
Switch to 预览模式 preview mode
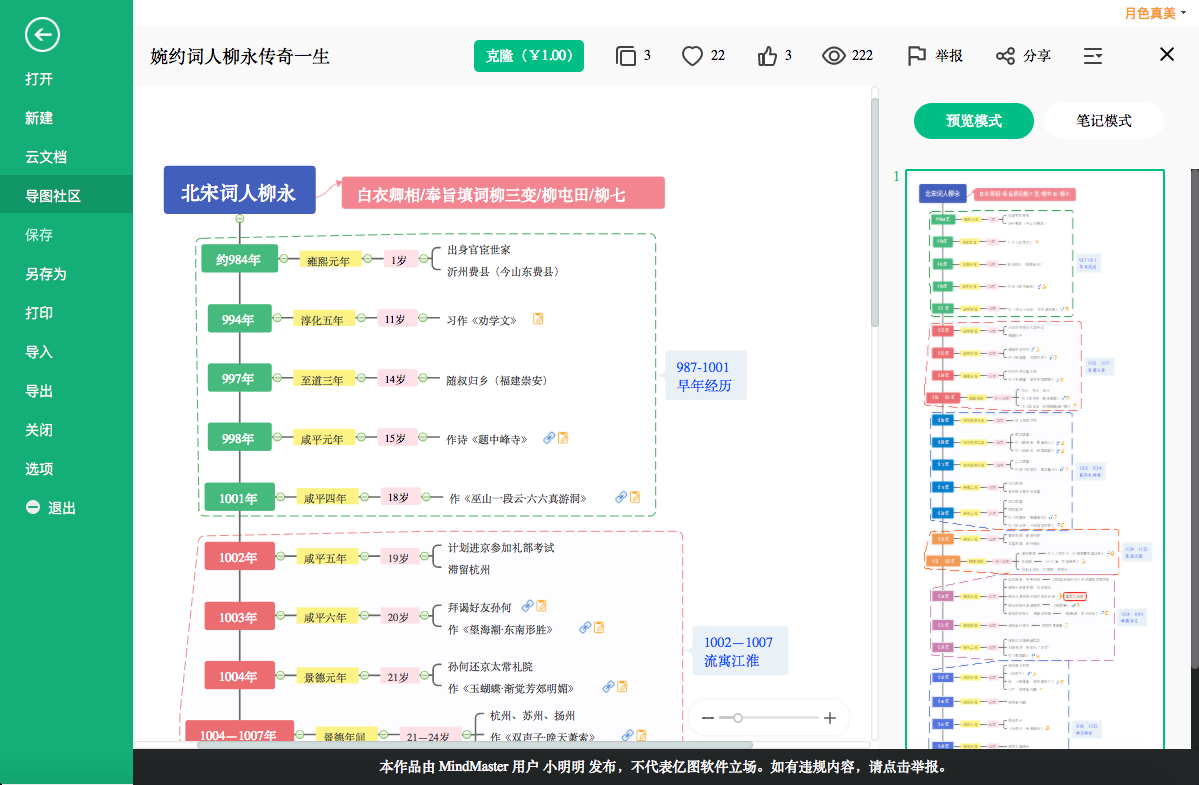coord(973,121)
